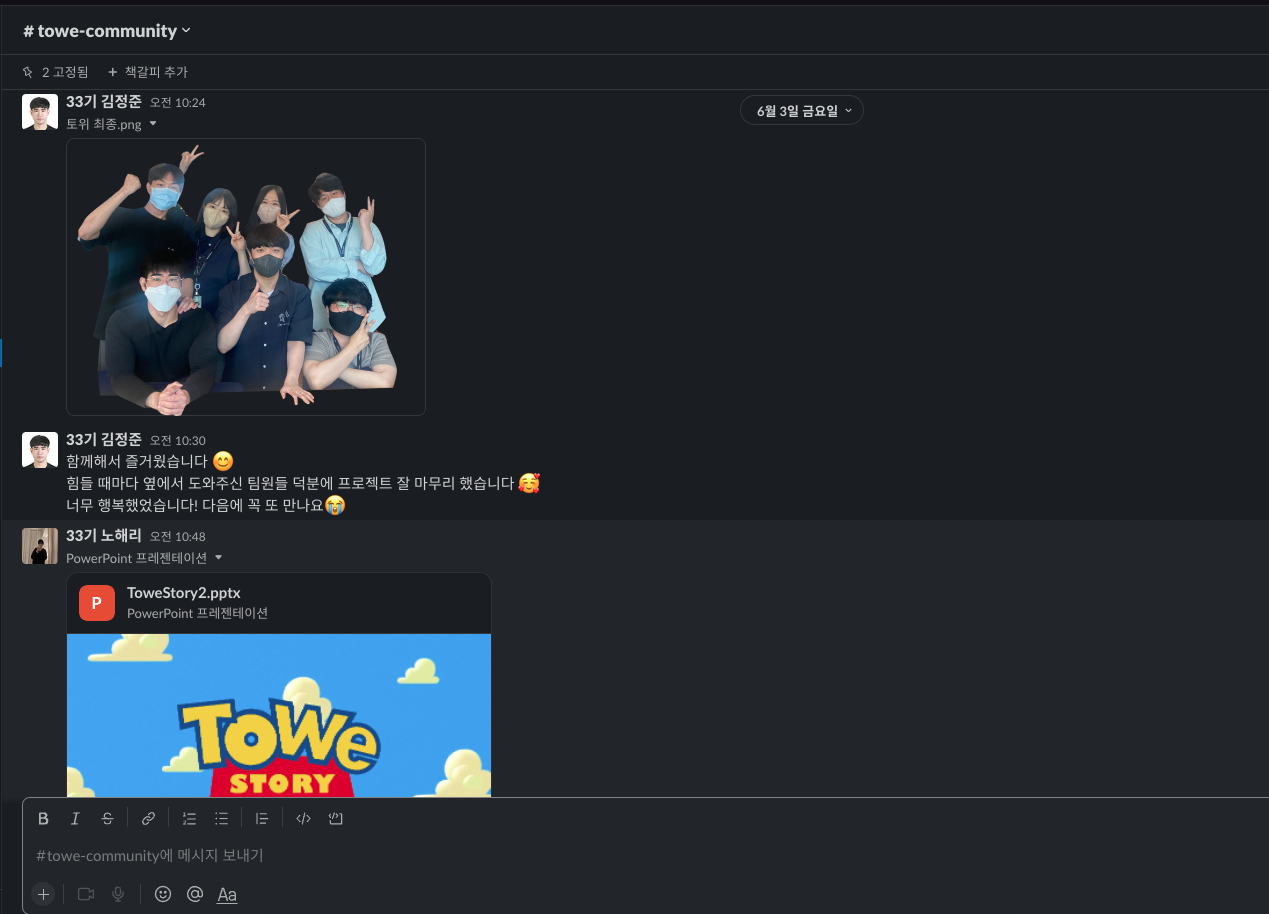Expand options for 토위 최종.png file
This screenshot has width=1269, height=914.
[153, 123]
